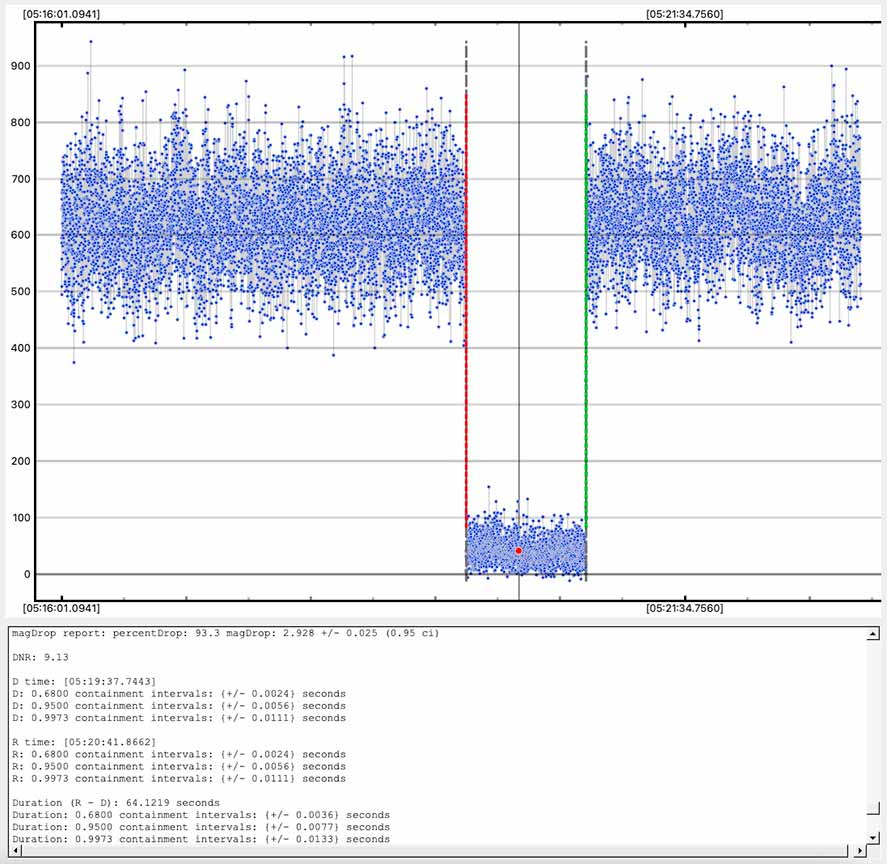Viewport: 887px width, 864px height.
Task: Click the magDrop report line
Action: [x=226, y=633]
